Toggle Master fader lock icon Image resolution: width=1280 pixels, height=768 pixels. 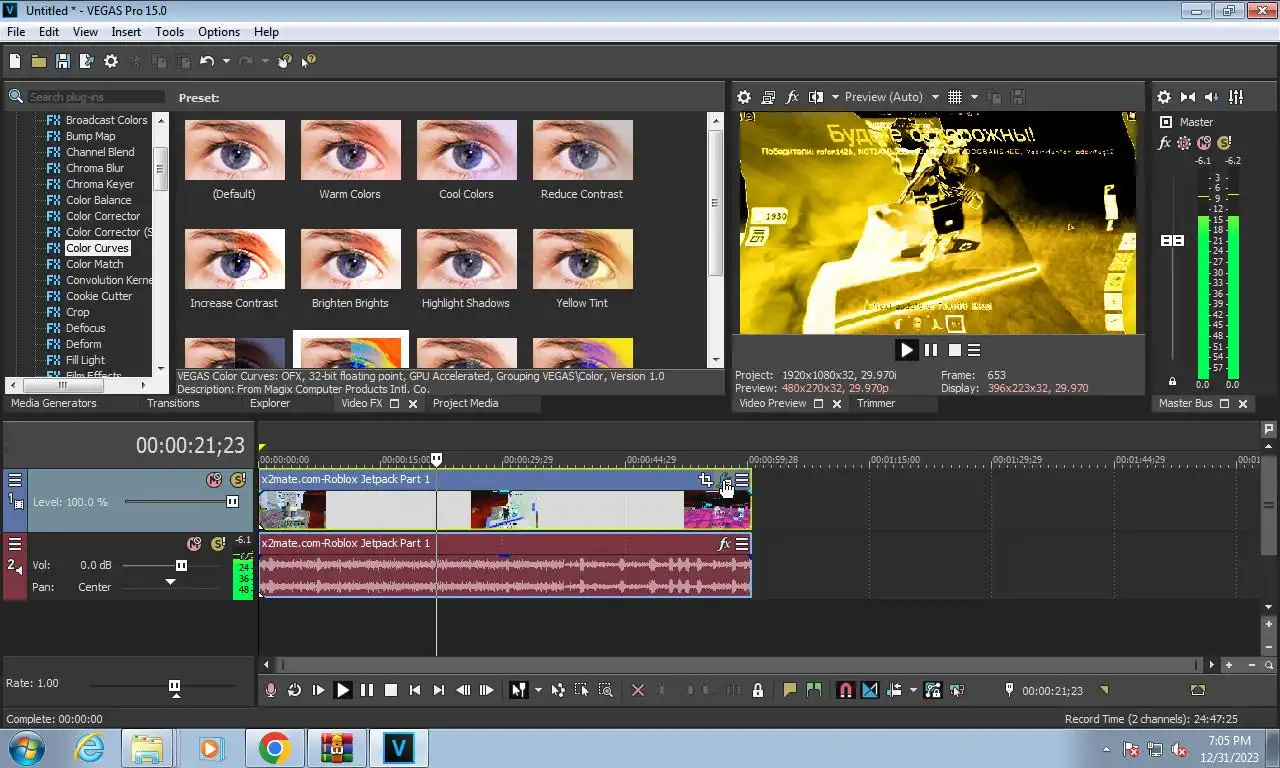click(x=1172, y=381)
